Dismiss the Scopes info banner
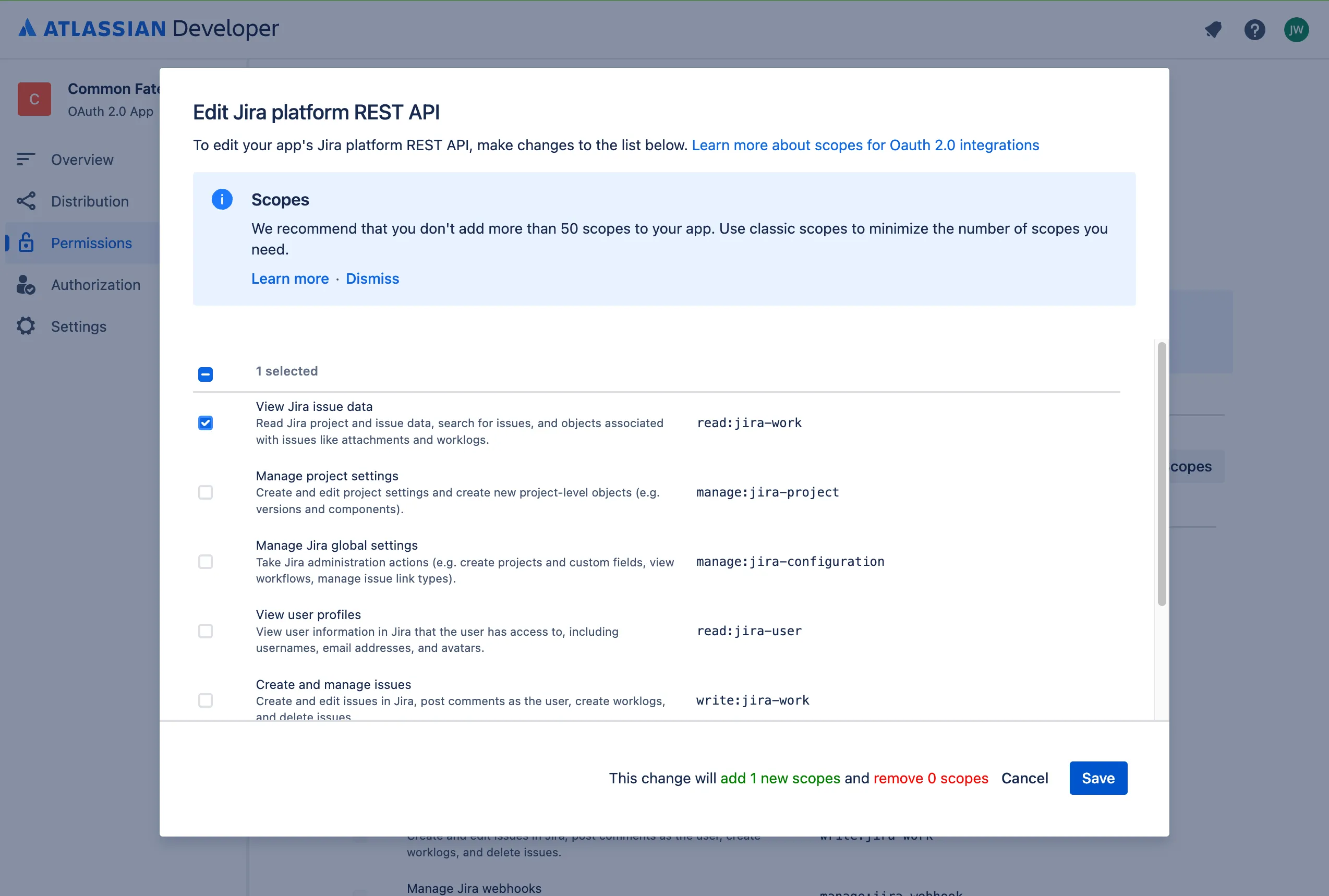Screen dimensions: 1329x896 click(x=372, y=279)
